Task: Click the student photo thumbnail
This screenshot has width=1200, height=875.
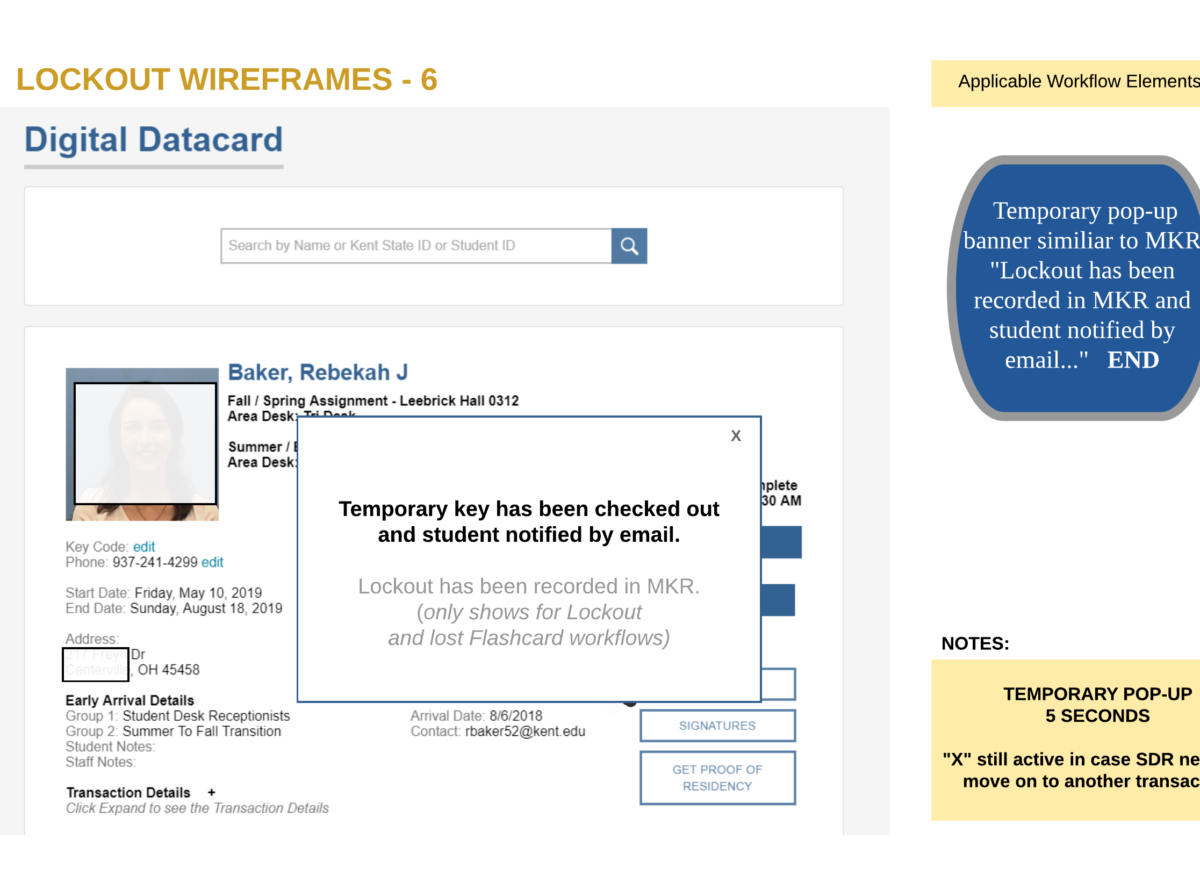Action: click(x=142, y=444)
